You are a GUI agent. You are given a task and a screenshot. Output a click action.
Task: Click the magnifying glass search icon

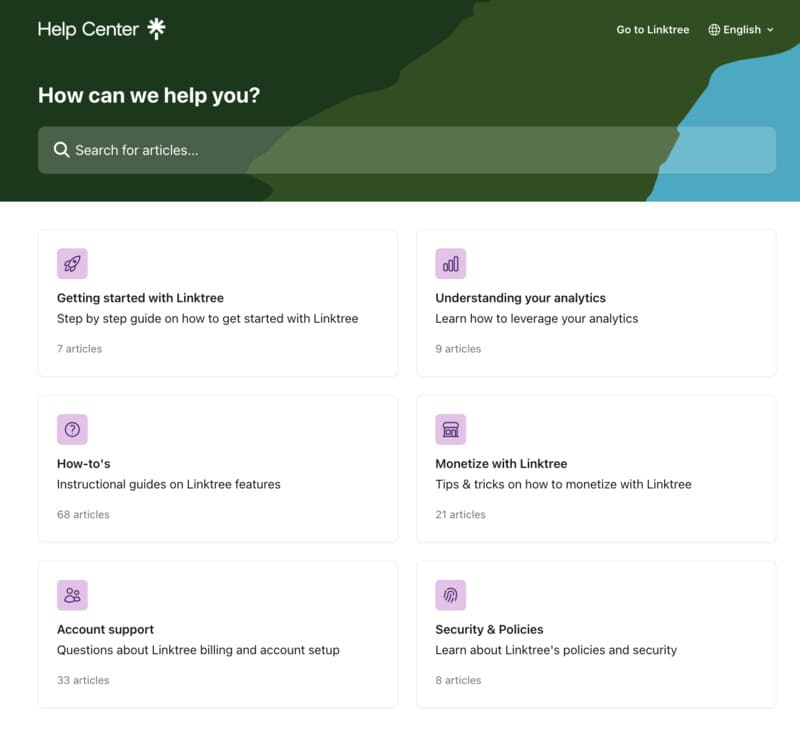click(x=61, y=150)
